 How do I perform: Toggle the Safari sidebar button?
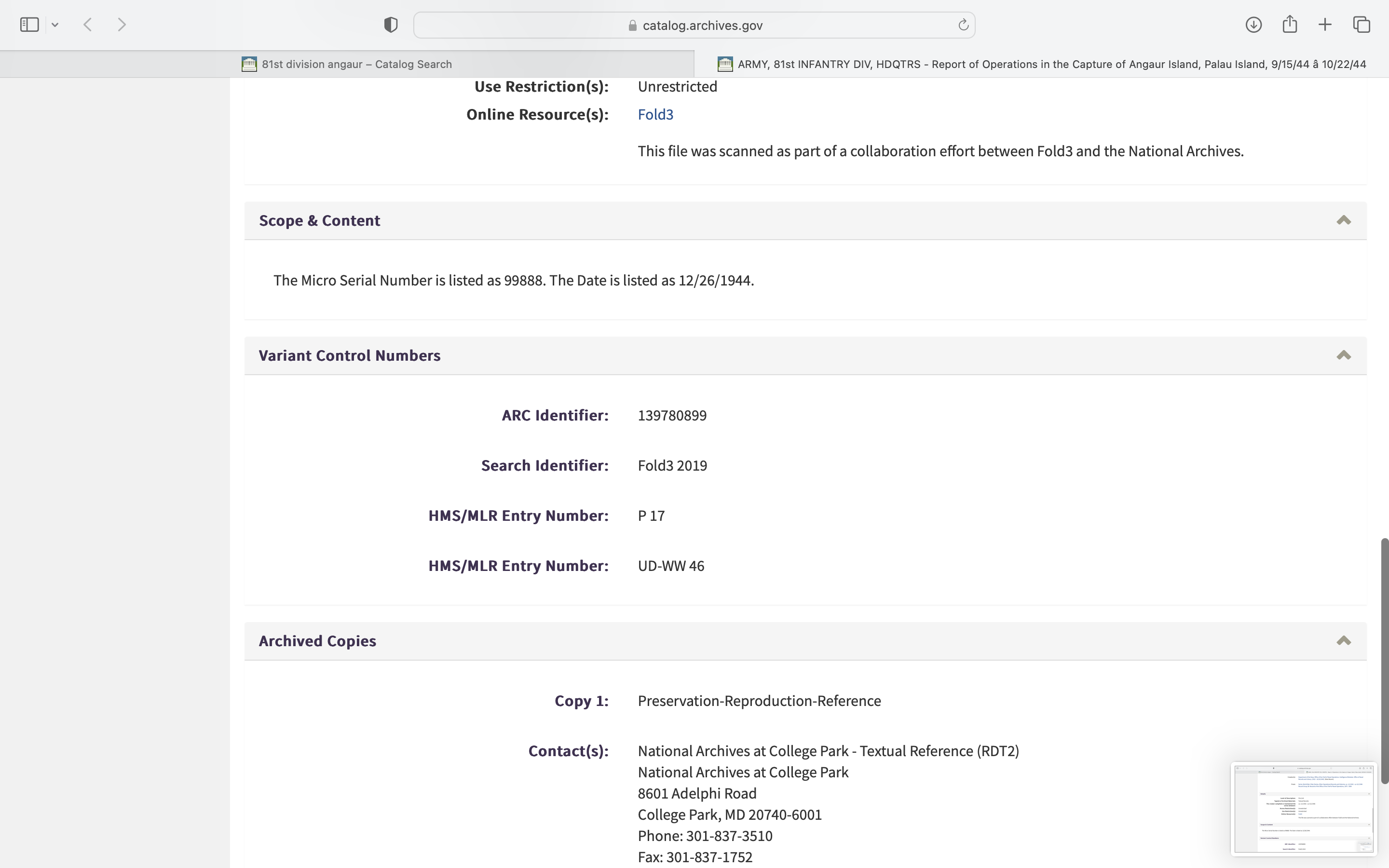29,25
